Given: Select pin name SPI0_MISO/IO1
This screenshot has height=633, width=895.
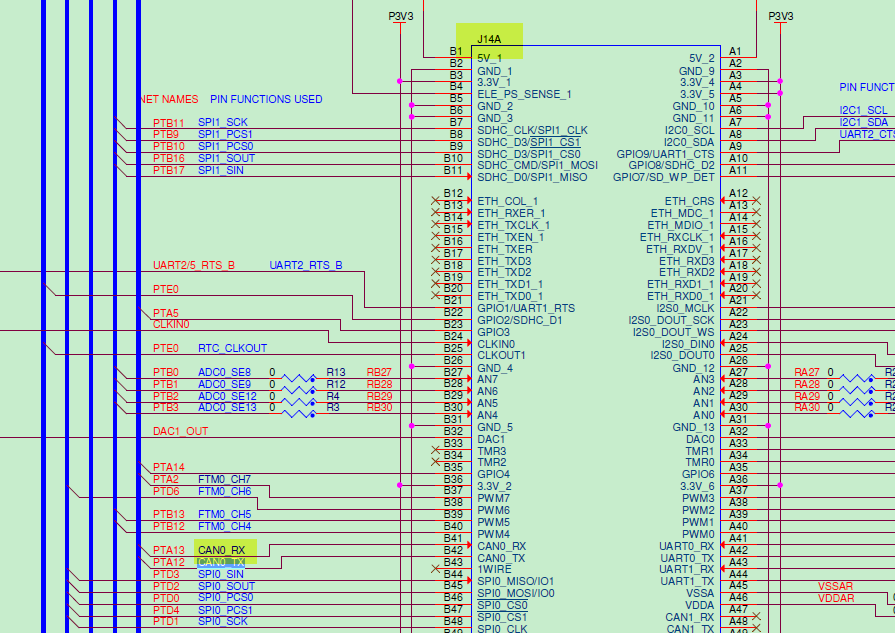Looking at the screenshot, I should 515,581.
